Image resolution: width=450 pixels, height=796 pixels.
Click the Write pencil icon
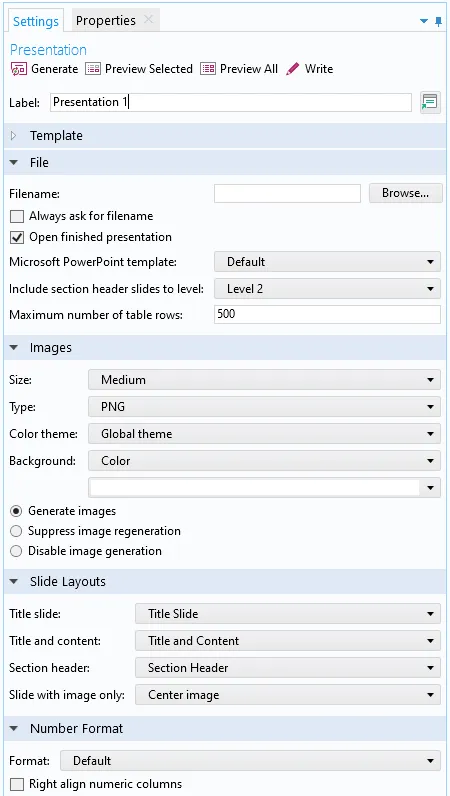pyautogui.click(x=293, y=69)
